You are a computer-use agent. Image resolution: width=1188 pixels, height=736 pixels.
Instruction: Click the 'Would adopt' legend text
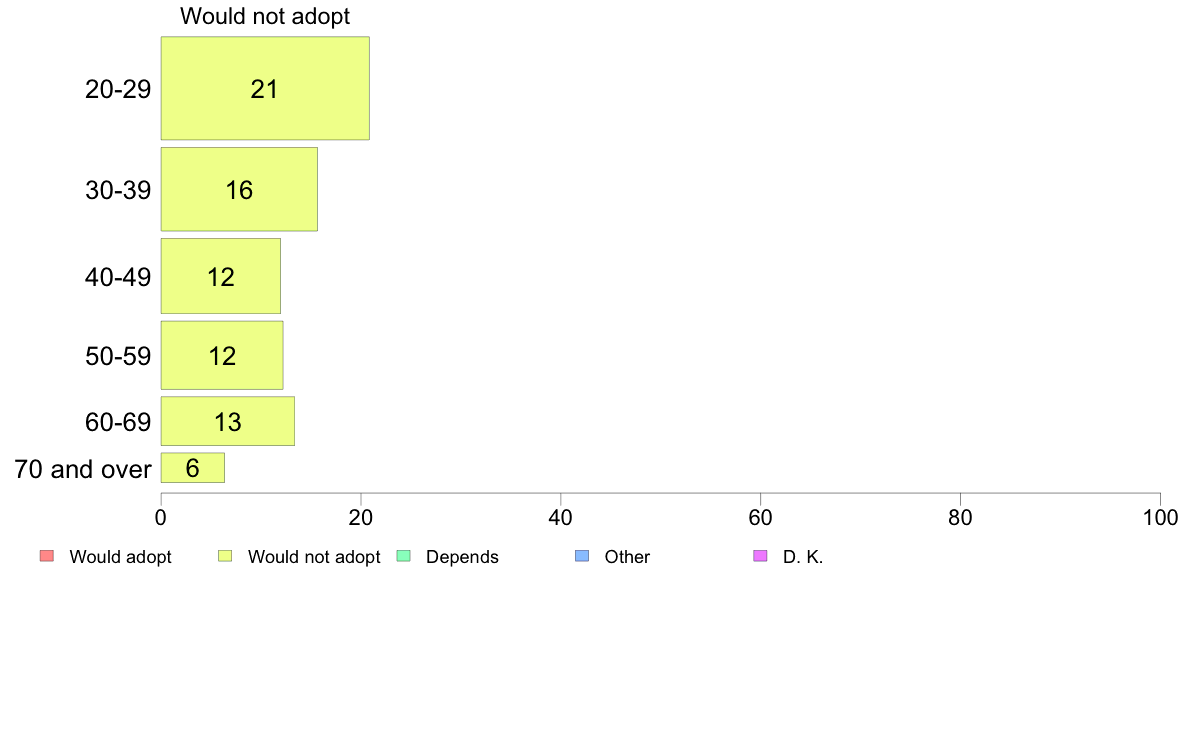pos(120,557)
